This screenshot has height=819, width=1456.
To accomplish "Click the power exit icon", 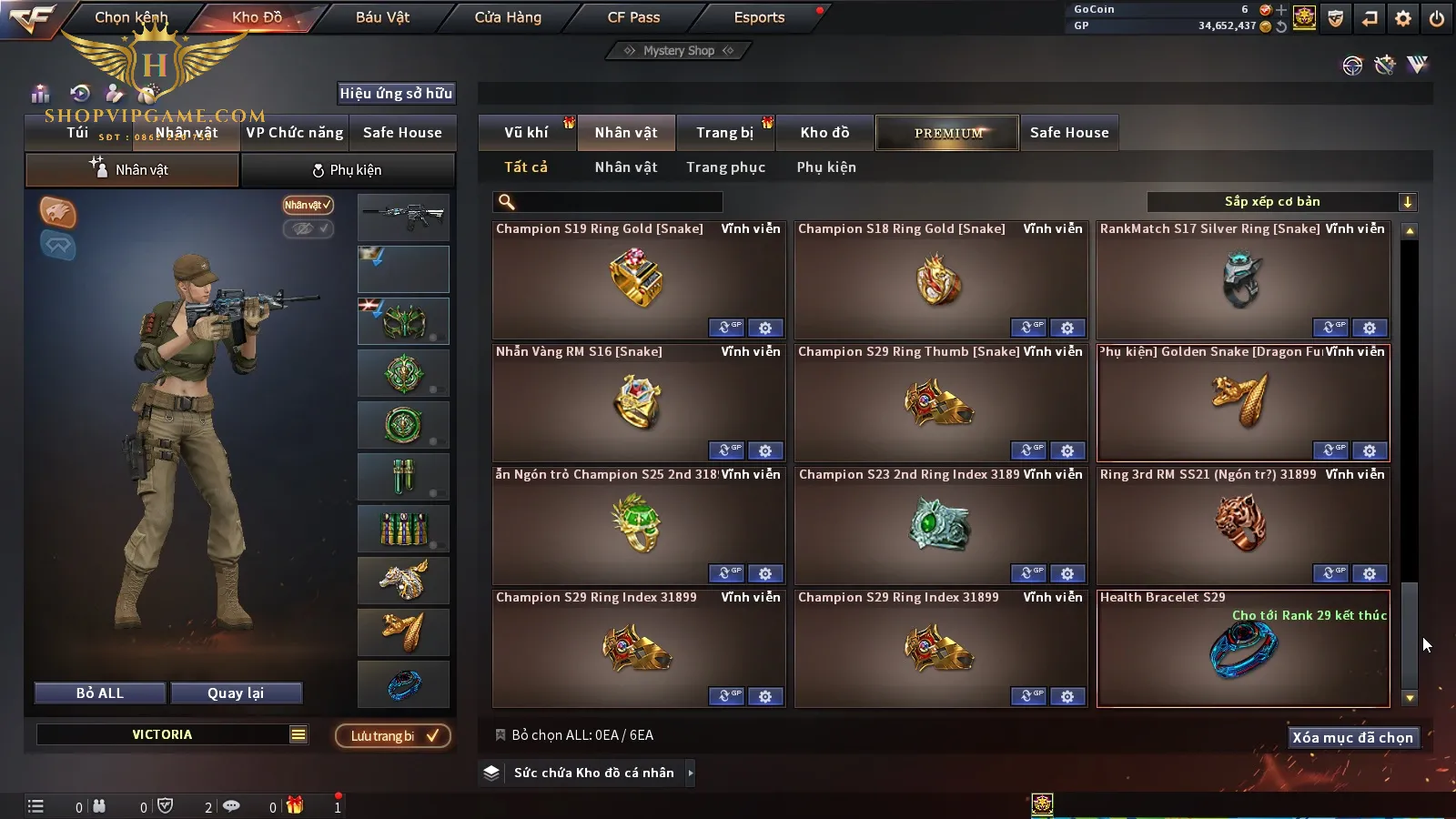I will pos(1437,18).
